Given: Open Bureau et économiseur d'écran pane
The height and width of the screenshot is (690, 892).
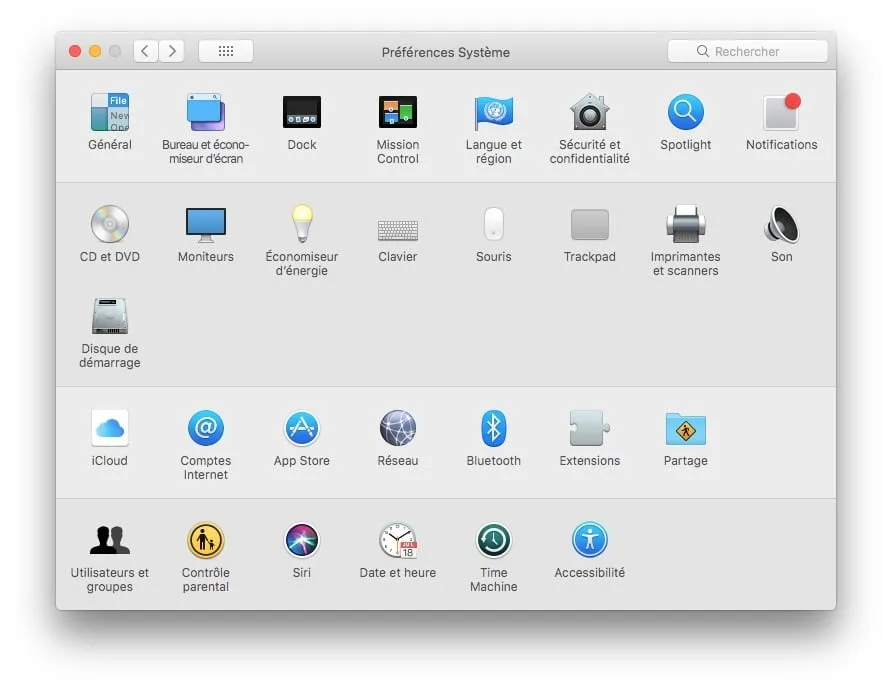Looking at the screenshot, I should 205,112.
